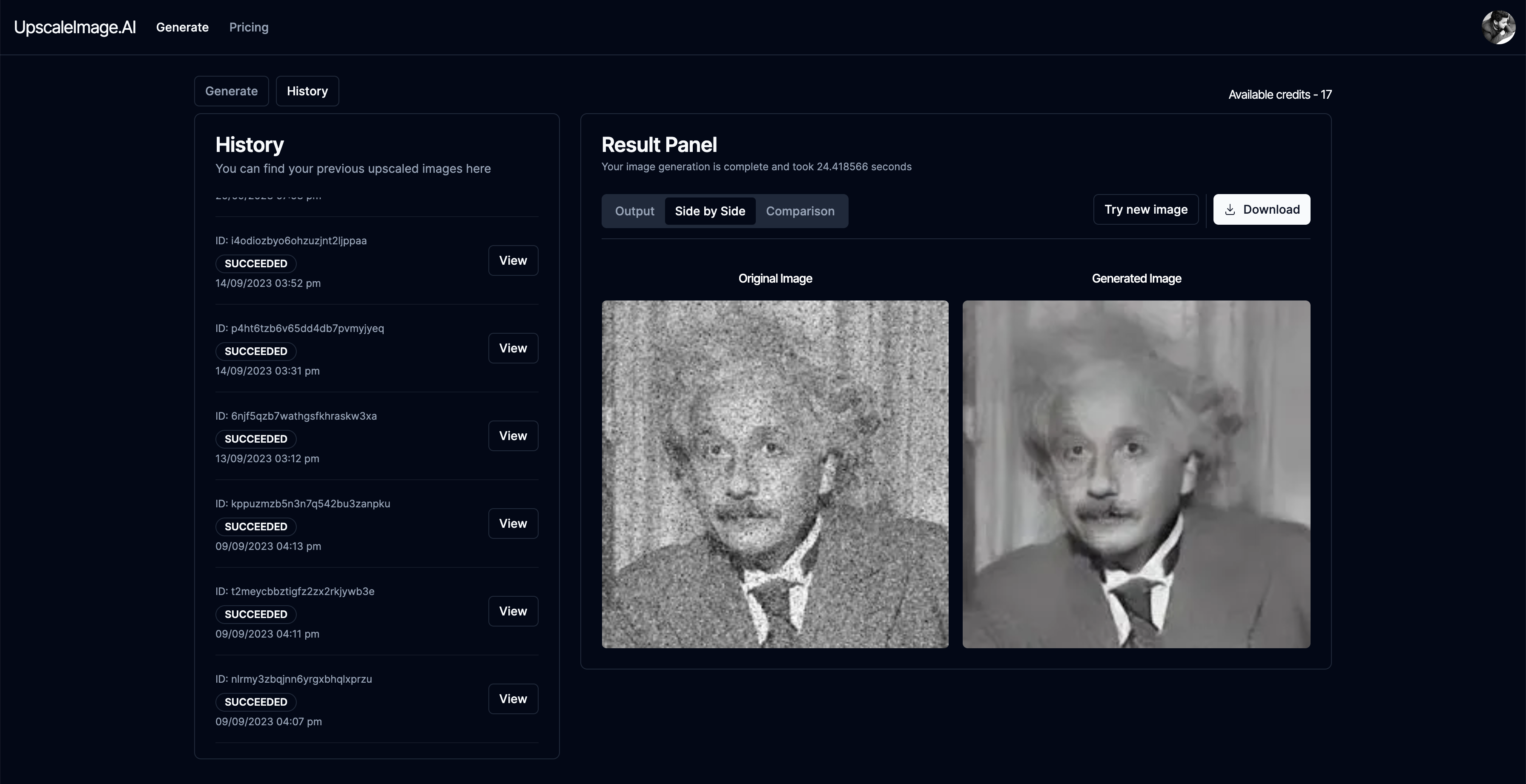Click the denoised Generated Image thumbnail

(x=1136, y=474)
